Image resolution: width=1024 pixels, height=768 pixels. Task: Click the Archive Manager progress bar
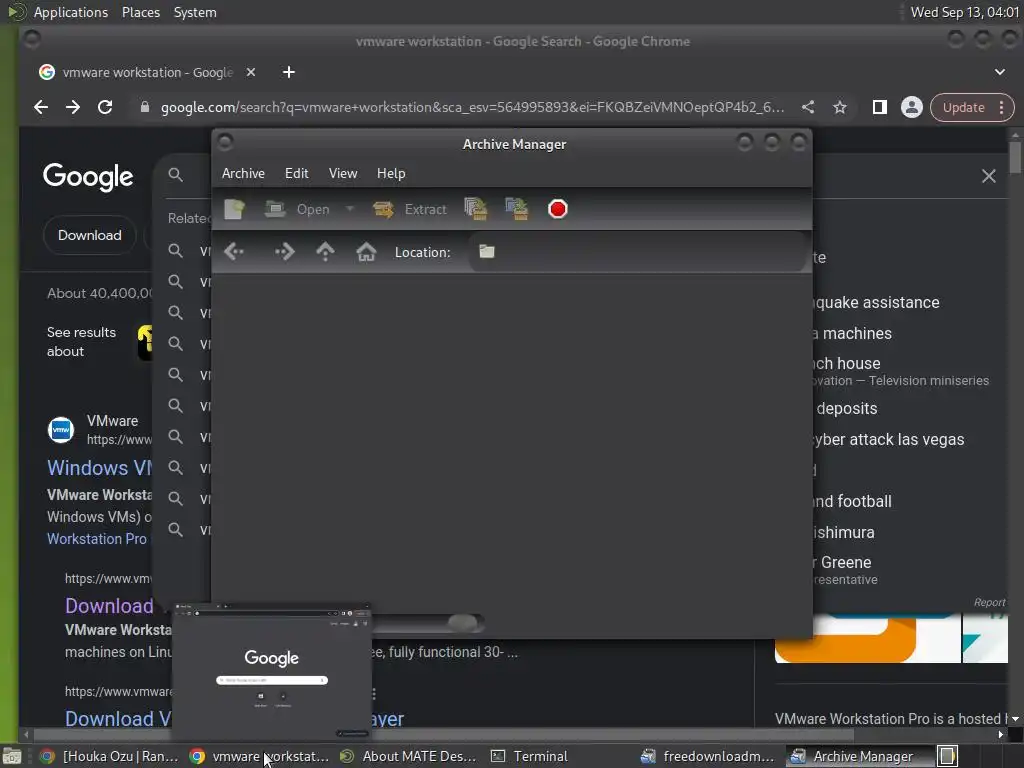click(x=428, y=622)
